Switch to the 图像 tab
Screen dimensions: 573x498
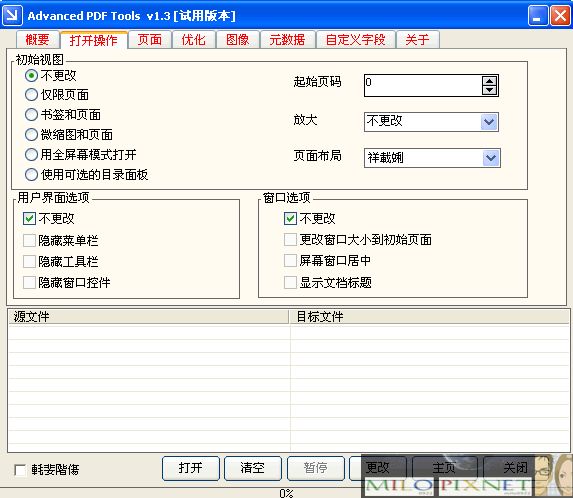238,39
